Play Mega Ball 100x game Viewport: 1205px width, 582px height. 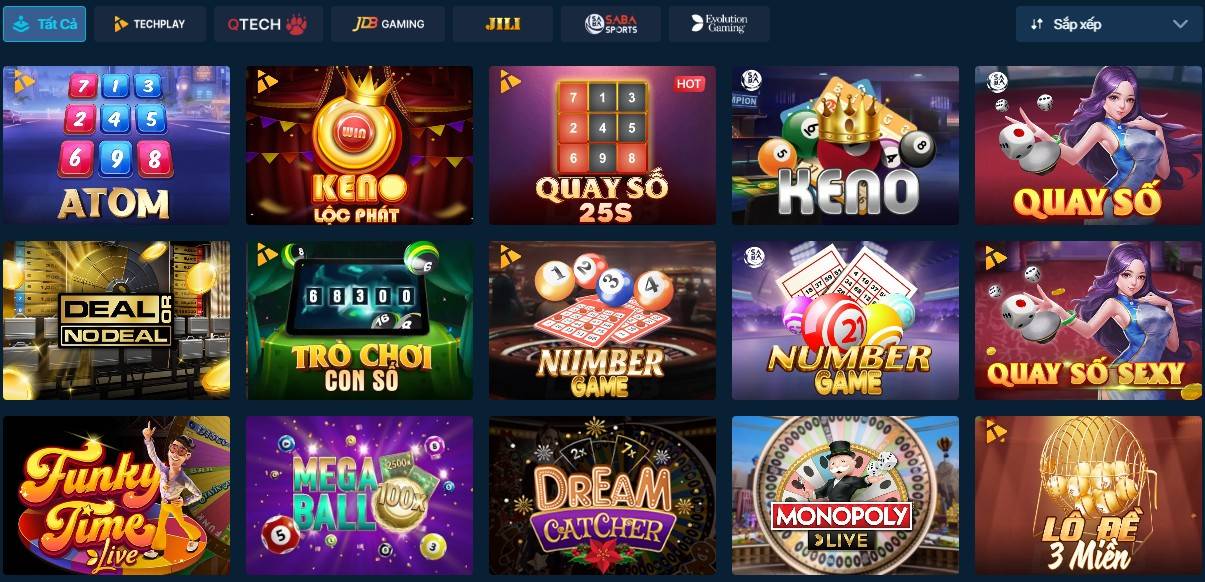point(359,495)
